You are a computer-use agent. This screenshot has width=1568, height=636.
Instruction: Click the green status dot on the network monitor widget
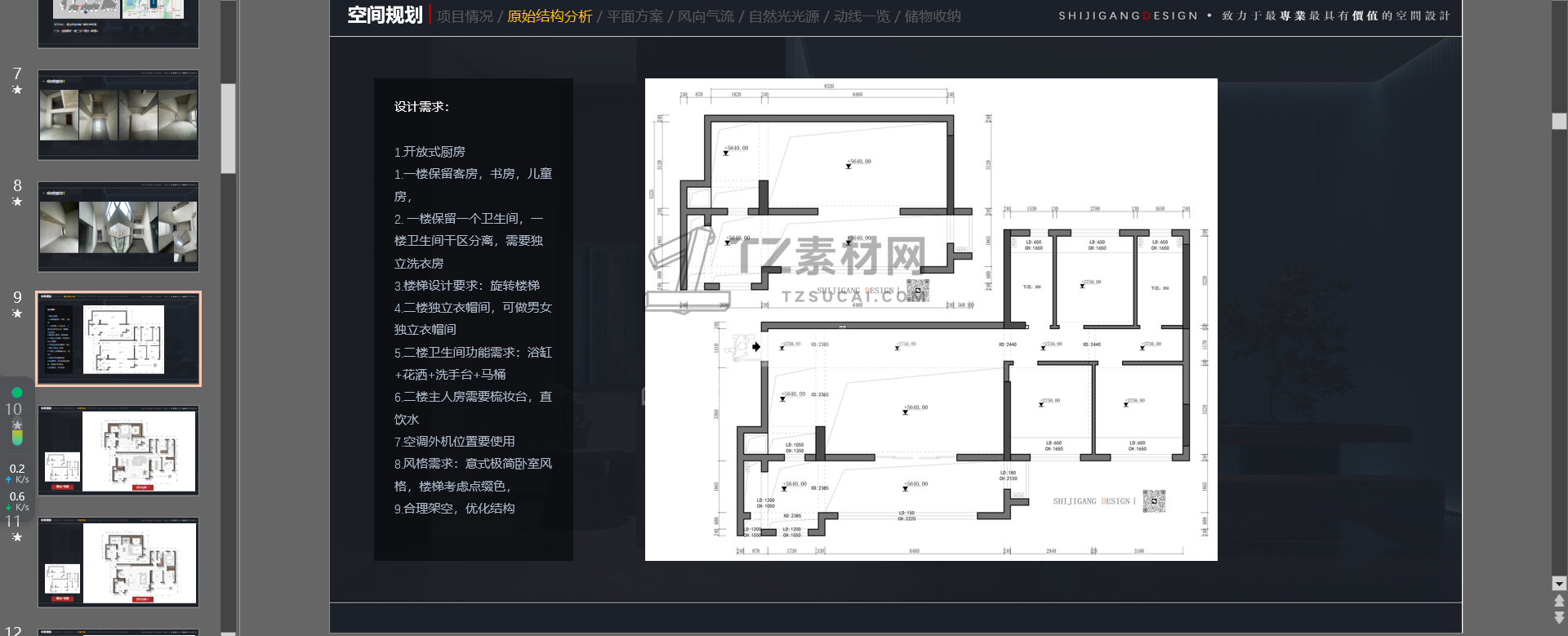click(x=17, y=393)
